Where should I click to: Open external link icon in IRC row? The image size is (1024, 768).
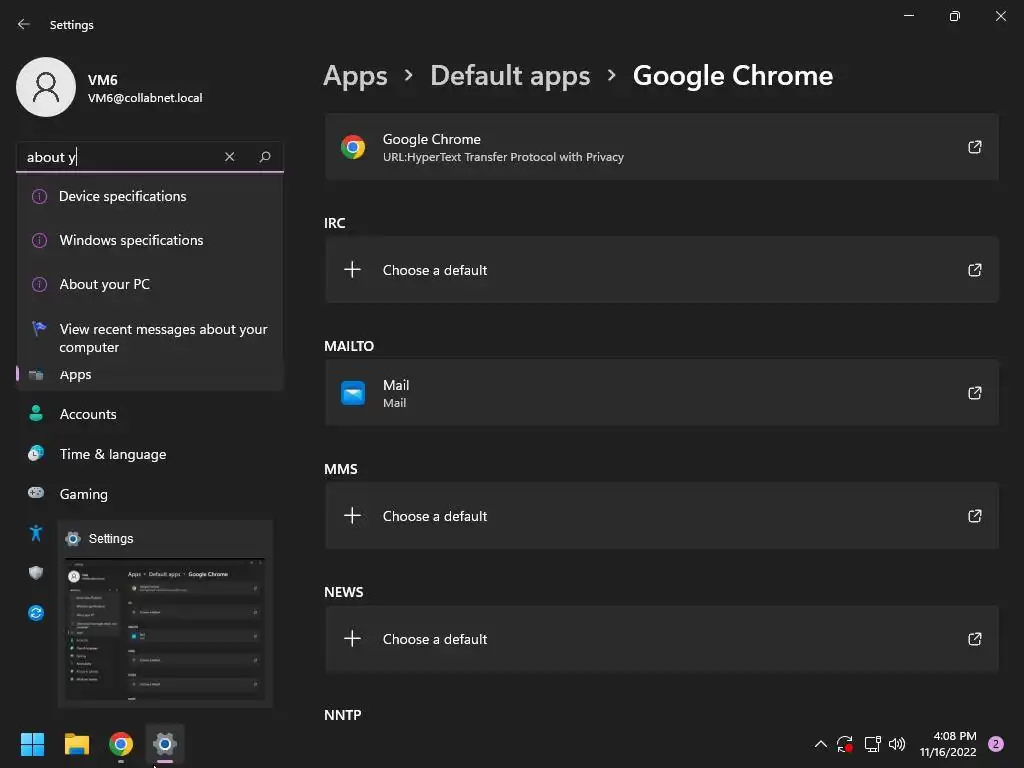coord(974,270)
